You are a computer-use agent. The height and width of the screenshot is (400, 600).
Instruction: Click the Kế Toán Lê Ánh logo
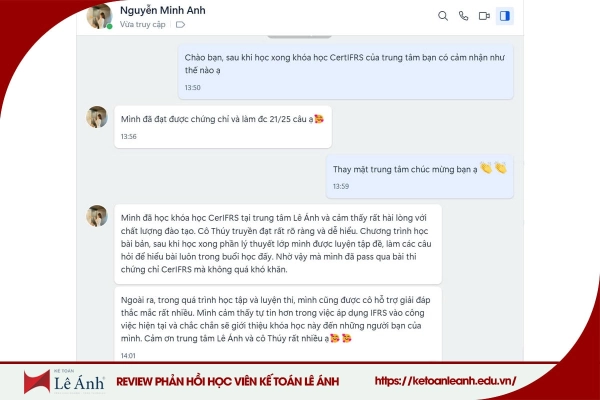coord(64,382)
